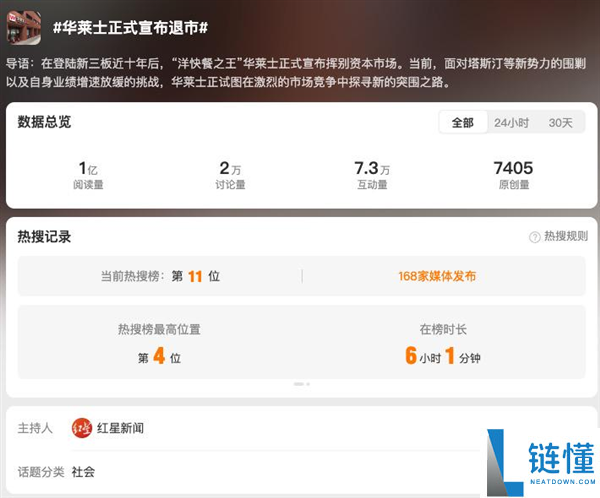Select the 数据总览 section heading
The width and height of the screenshot is (600, 498).
(x=44, y=122)
